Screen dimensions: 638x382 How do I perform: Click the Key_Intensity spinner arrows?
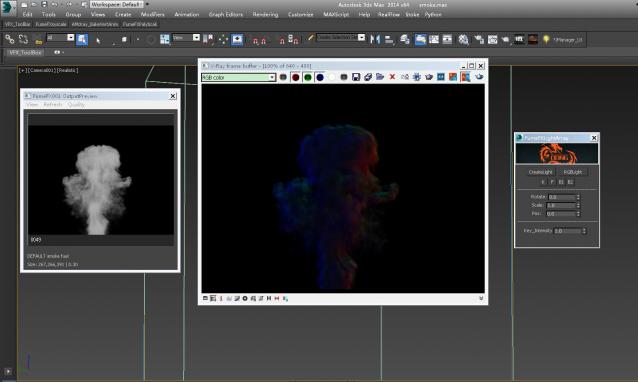coord(584,231)
